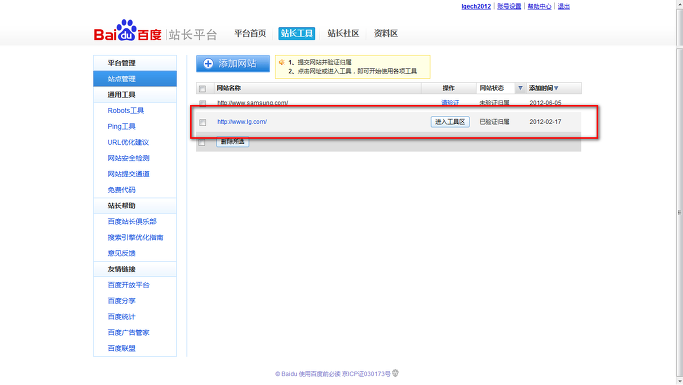Open the 百度开放平台 link

pyautogui.click(x=128, y=285)
